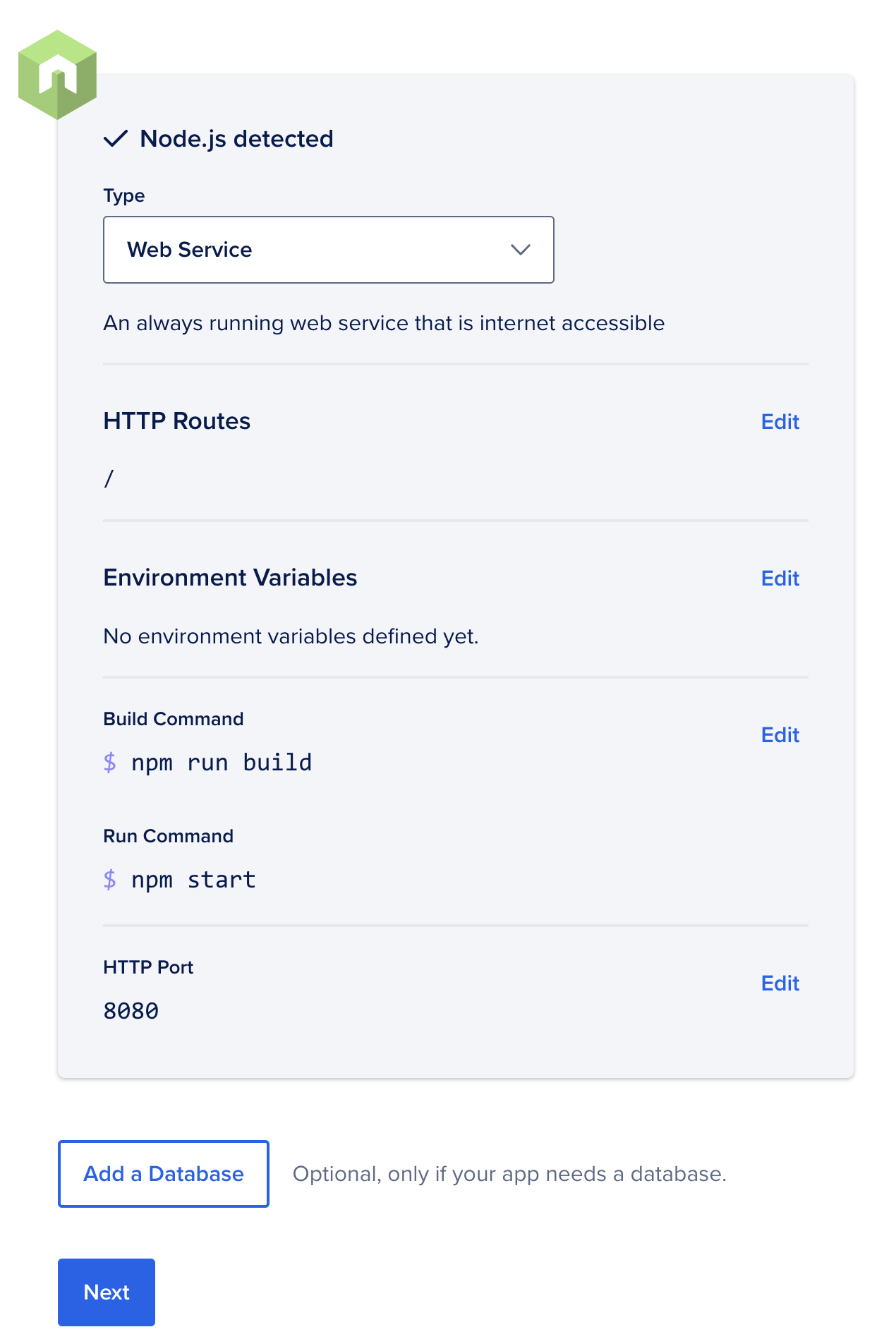896x1339 pixels.
Task: Click the 'Node.js detected' heading
Action: (236, 138)
